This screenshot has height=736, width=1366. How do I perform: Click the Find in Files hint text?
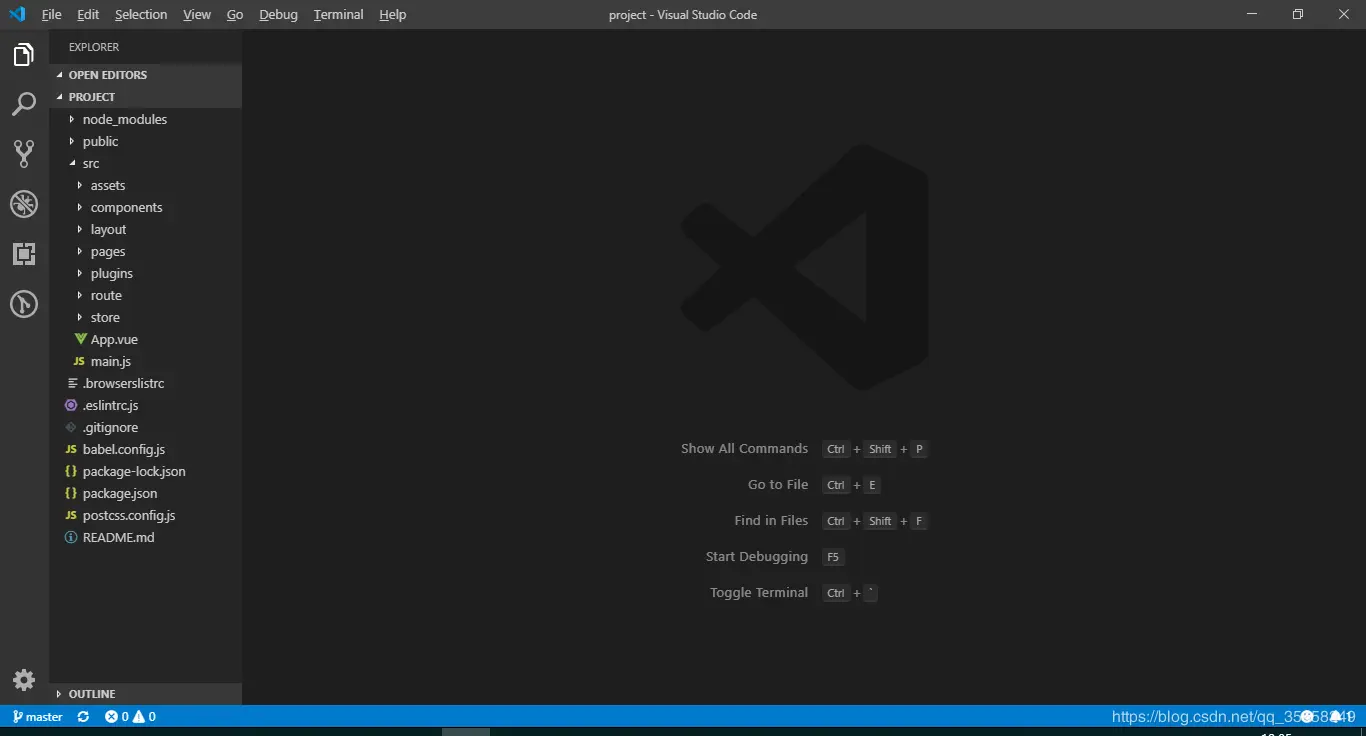coord(771,521)
